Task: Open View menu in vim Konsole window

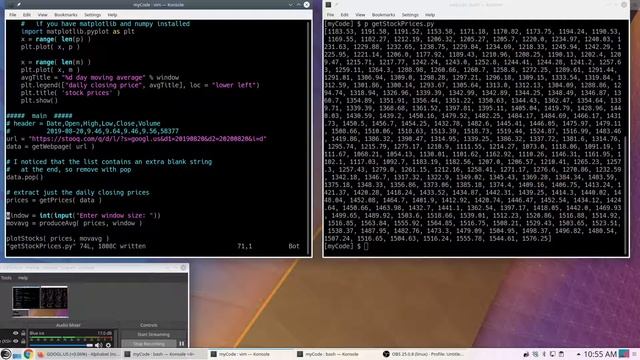Action: tap(42, 15)
